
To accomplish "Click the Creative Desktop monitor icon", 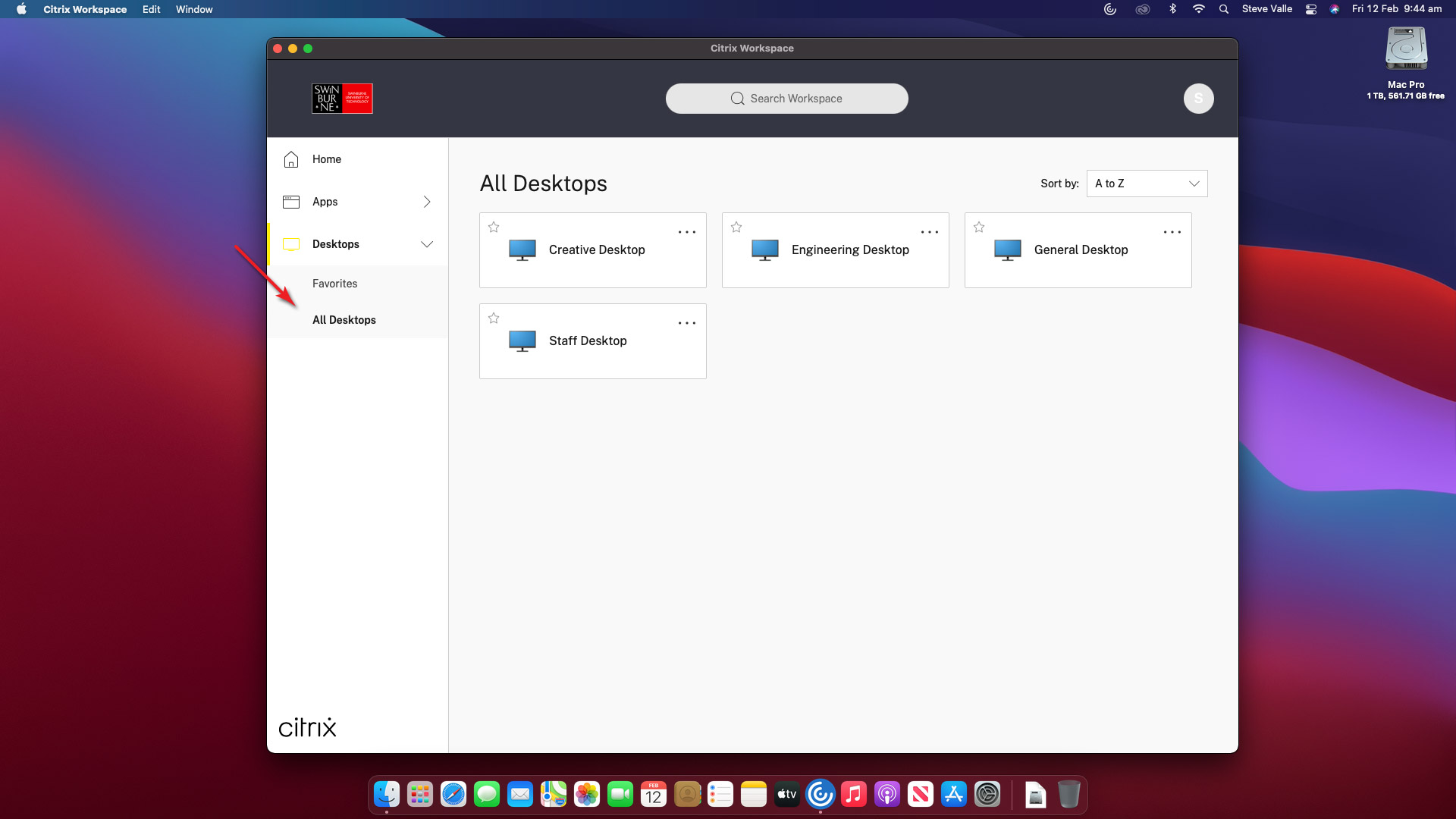I will (522, 249).
